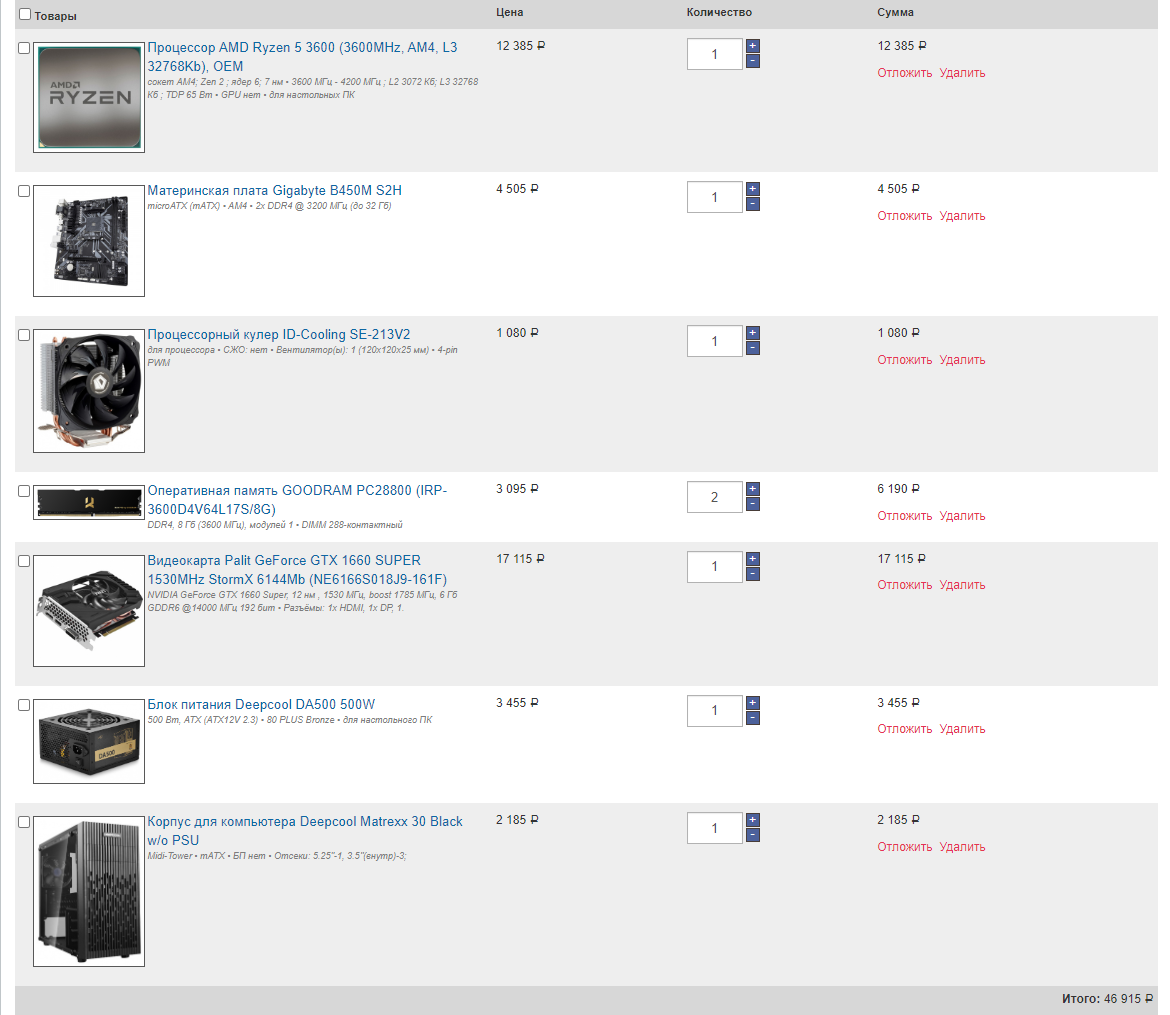The image size is (1170, 1015).
Task: Click the Deepcool DA500 power supply thumbnail
Action: click(89, 741)
